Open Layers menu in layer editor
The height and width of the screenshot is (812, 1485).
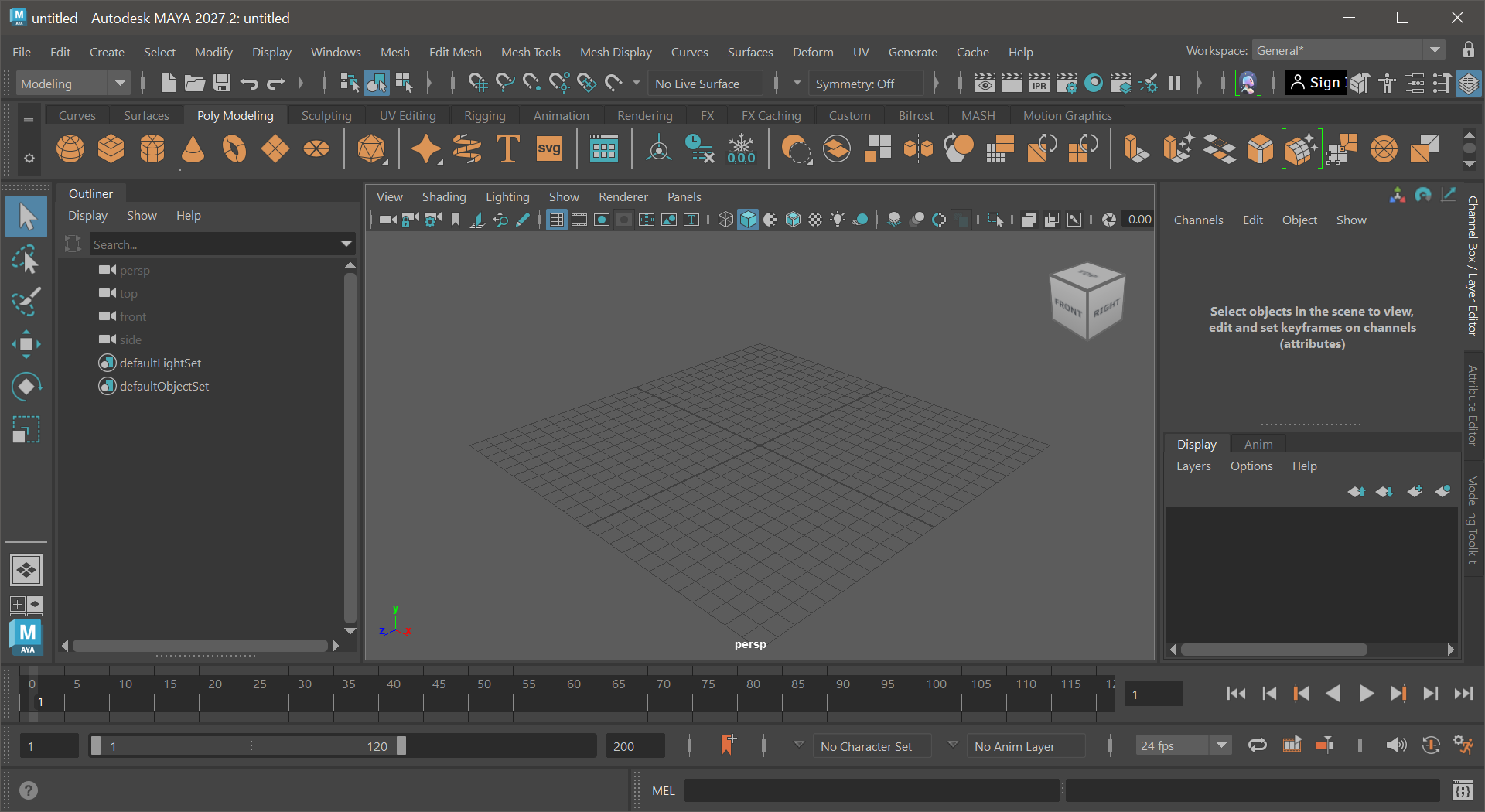pyautogui.click(x=1193, y=466)
